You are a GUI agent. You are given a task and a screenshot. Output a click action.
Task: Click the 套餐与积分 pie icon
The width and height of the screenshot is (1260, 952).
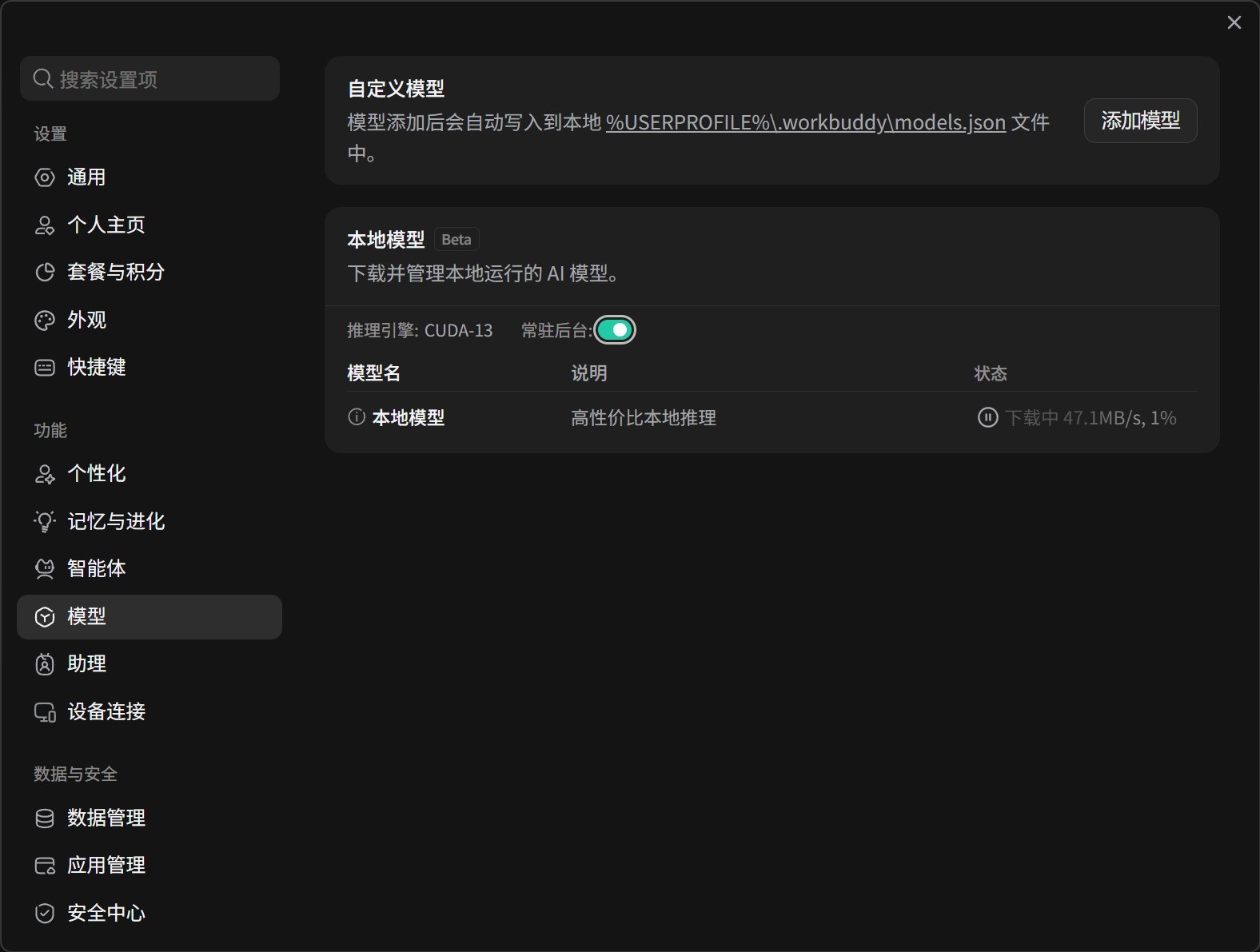[45, 273]
